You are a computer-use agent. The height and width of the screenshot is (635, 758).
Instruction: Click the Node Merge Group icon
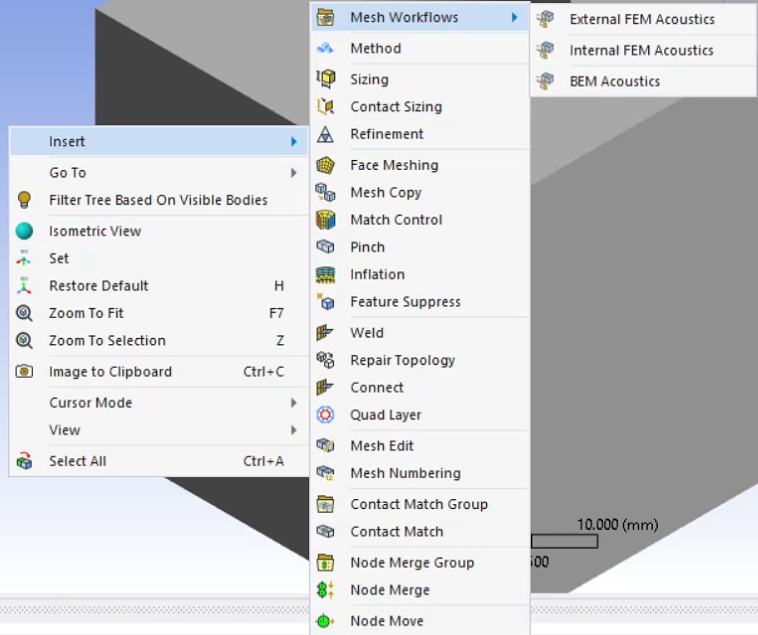(x=325, y=563)
